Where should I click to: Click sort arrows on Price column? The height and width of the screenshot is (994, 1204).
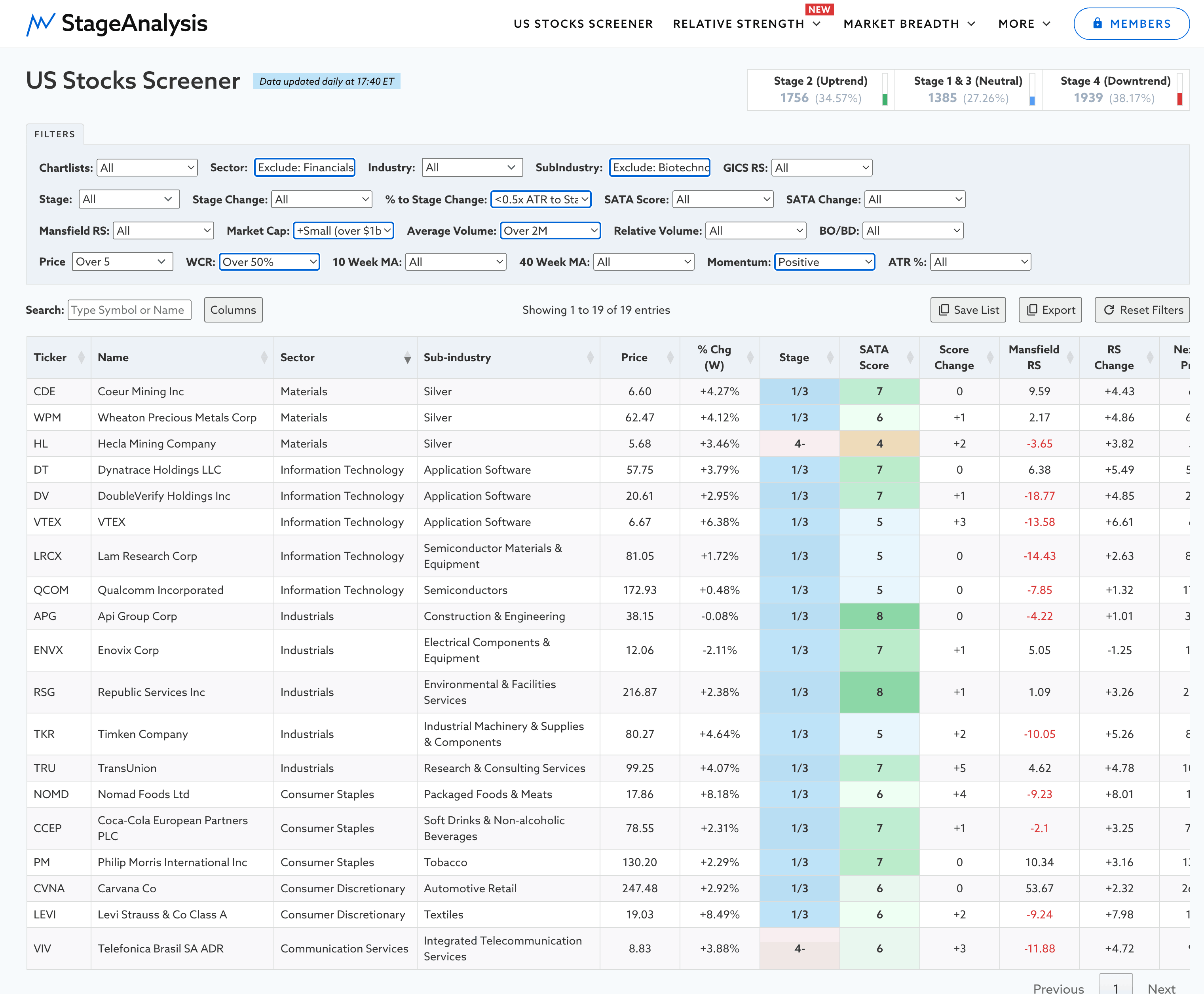pyautogui.click(x=670, y=357)
